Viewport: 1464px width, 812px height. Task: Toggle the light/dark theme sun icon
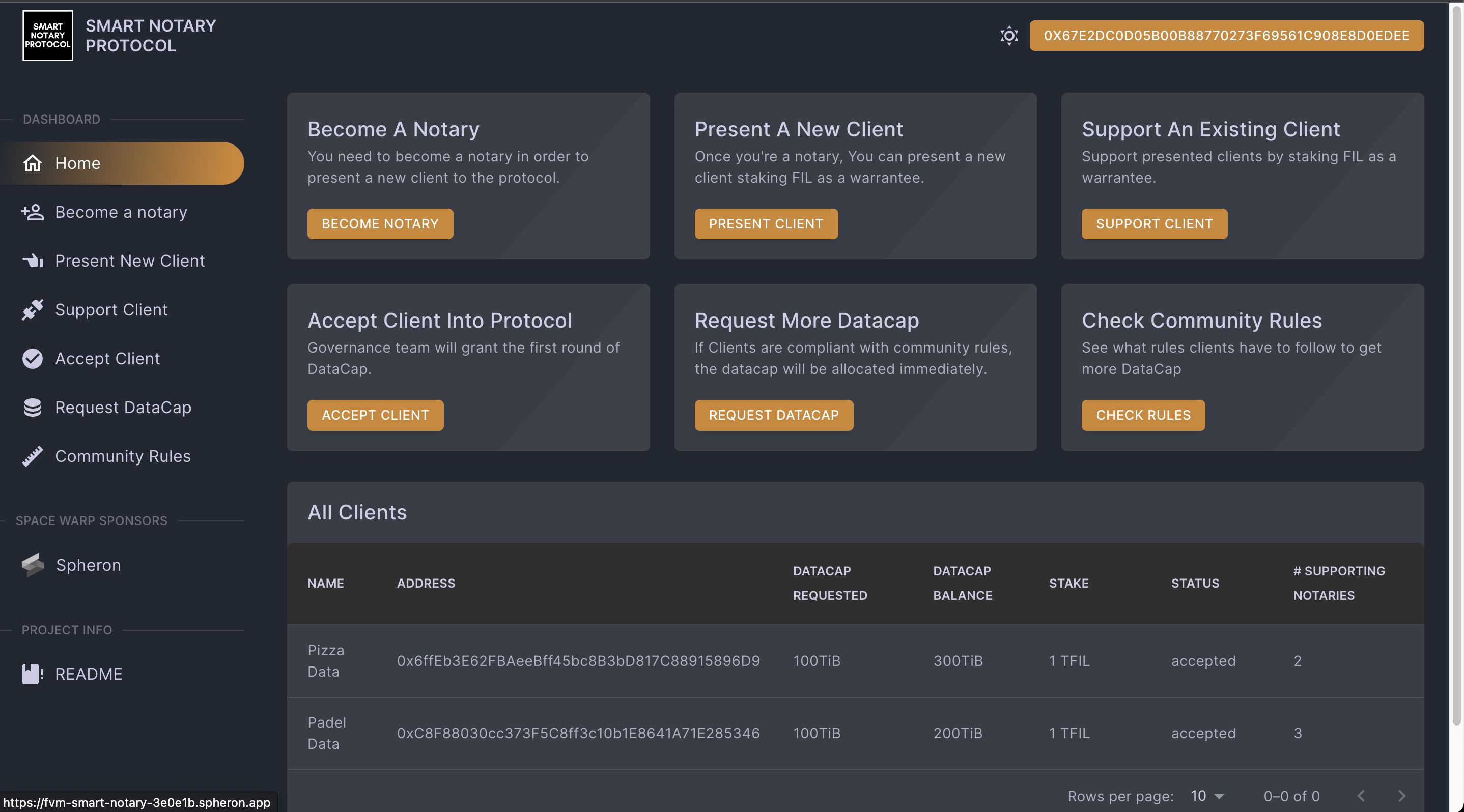click(1009, 35)
